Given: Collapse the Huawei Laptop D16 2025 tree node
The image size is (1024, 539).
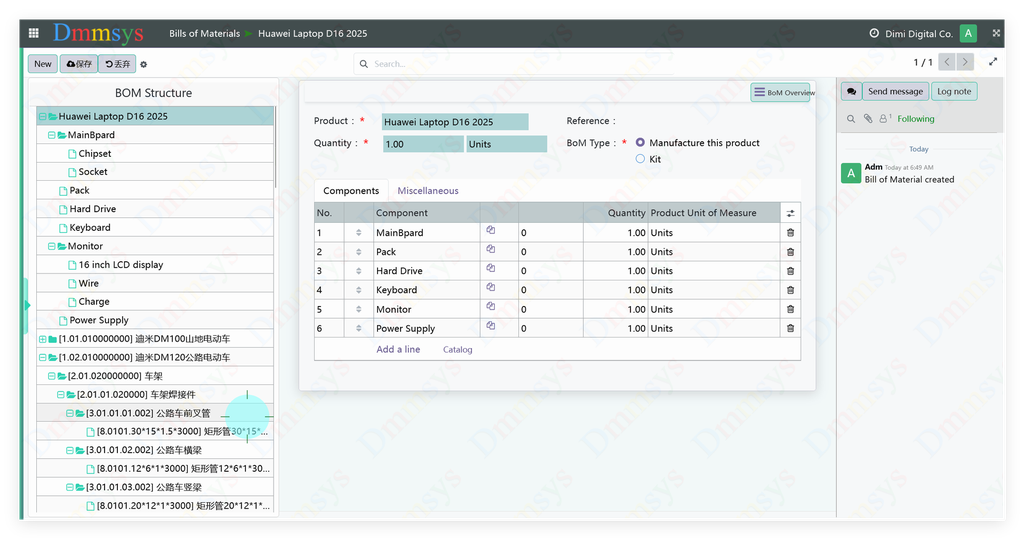Looking at the screenshot, I should coord(42,116).
